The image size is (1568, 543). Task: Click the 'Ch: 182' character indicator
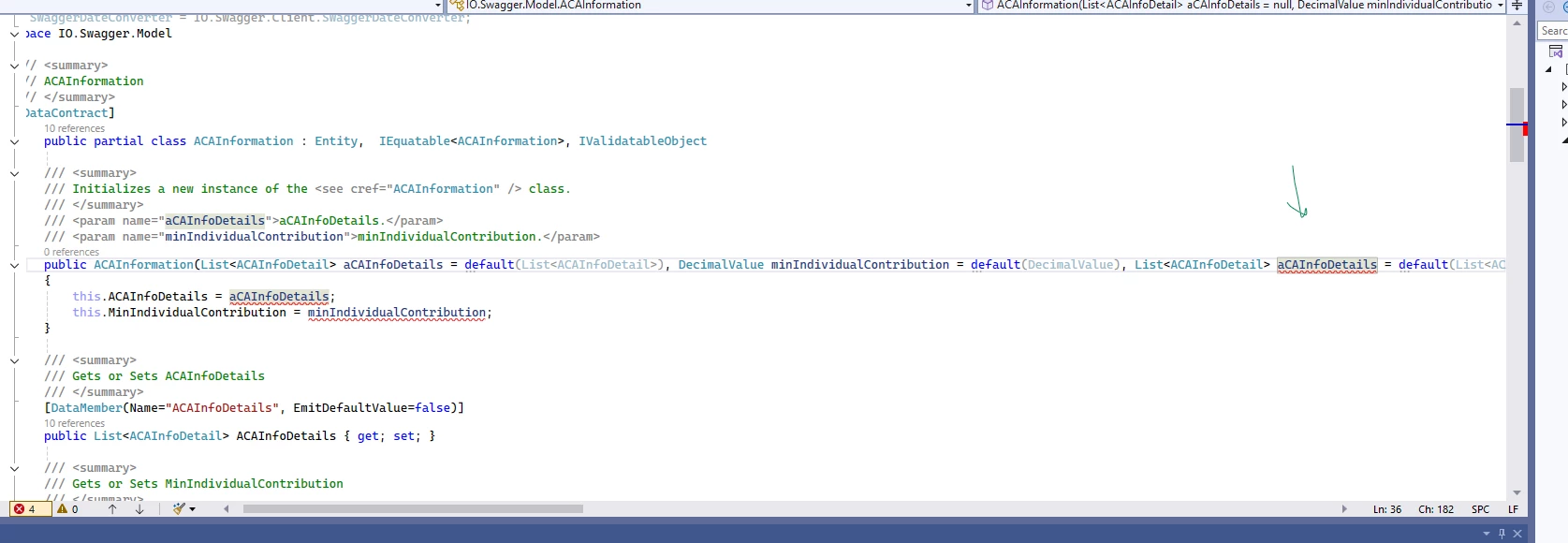1436,509
